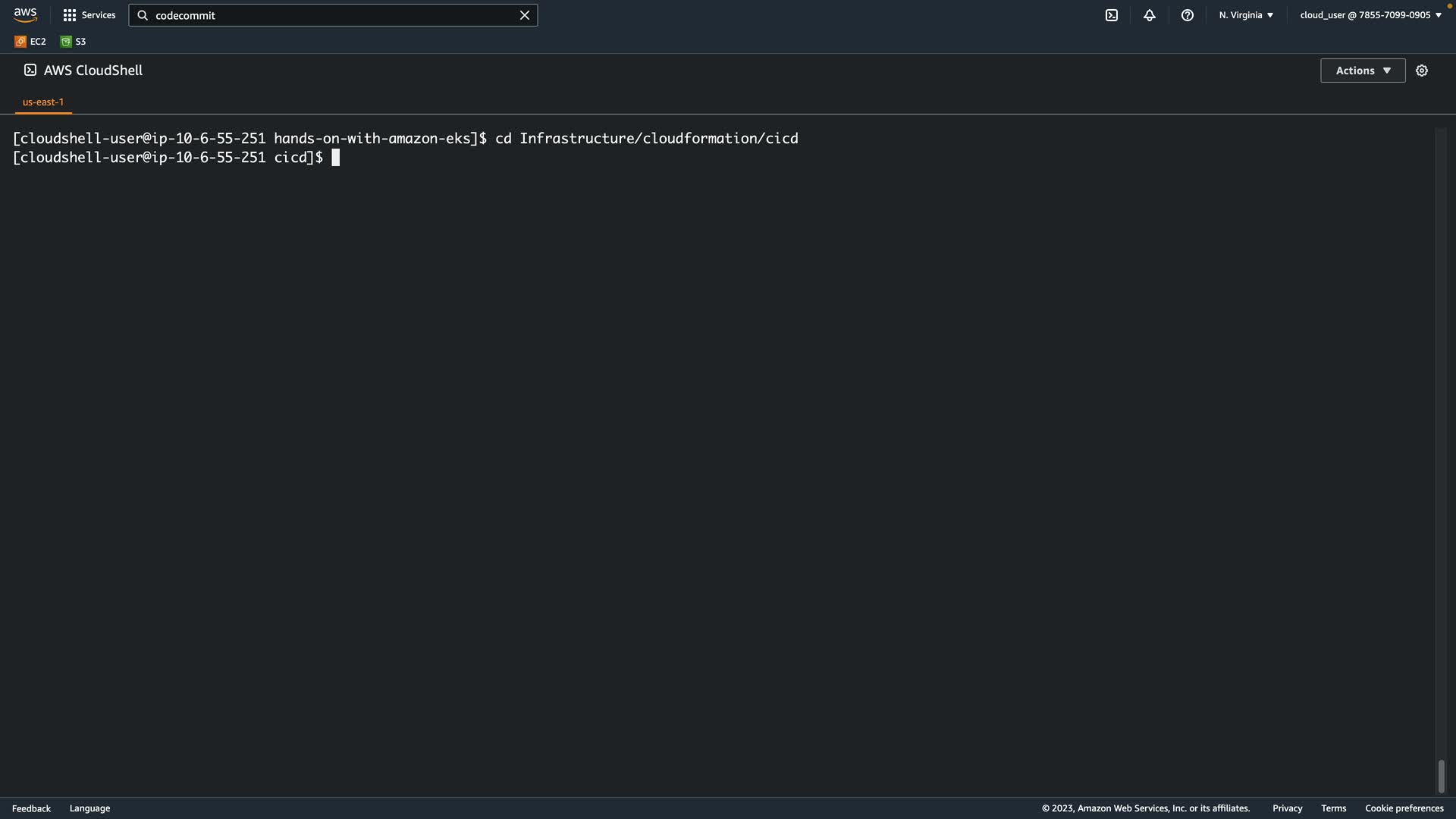Click the Feedback link
The width and height of the screenshot is (1456, 819).
tap(31, 808)
